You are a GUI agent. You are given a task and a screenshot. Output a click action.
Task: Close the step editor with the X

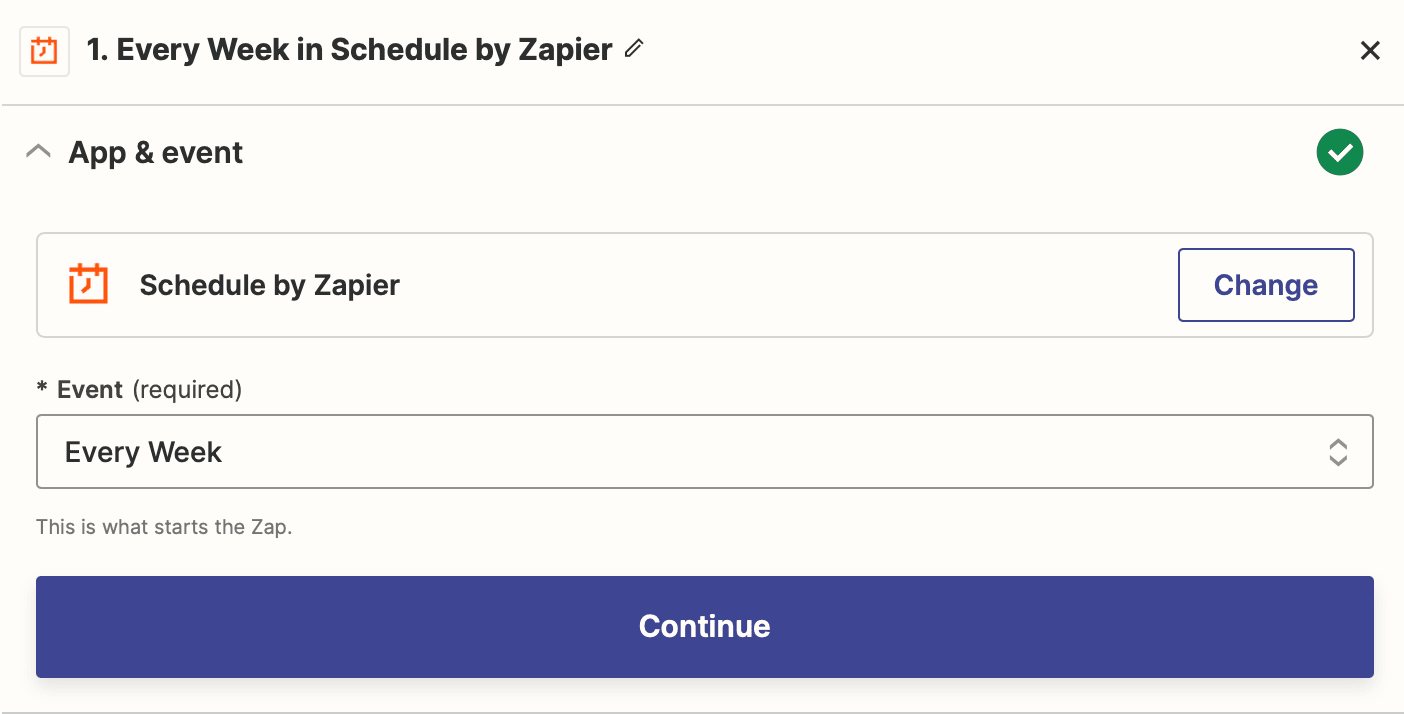[x=1370, y=50]
